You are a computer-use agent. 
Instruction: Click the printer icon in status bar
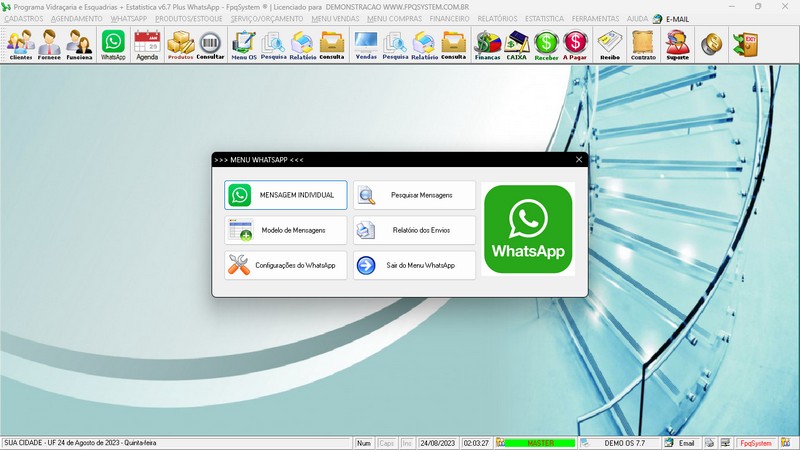coord(709,443)
